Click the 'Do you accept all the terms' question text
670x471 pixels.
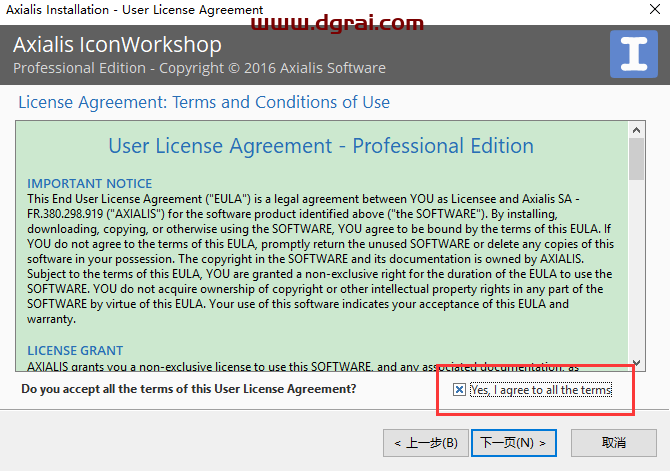[188, 389]
